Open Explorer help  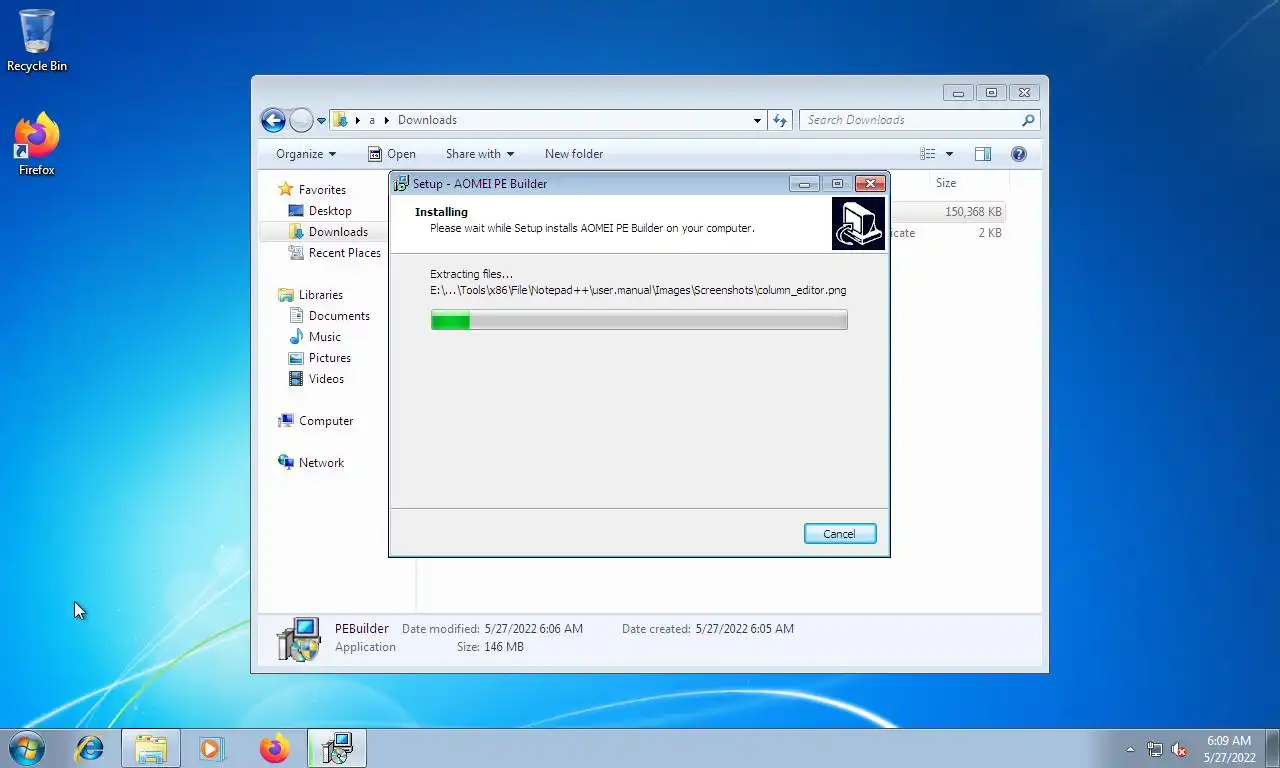click(1019, 154)
